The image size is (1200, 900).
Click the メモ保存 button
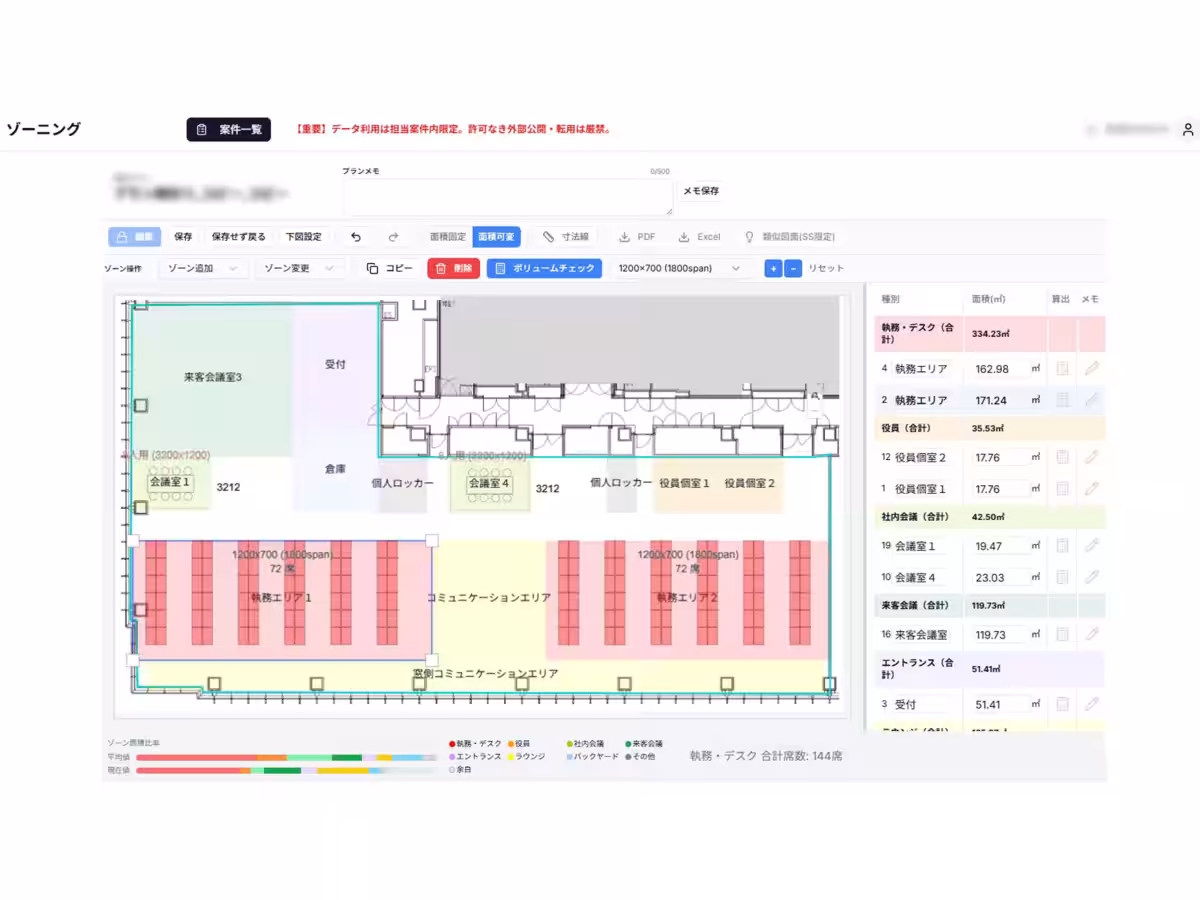tap(701, 191)
